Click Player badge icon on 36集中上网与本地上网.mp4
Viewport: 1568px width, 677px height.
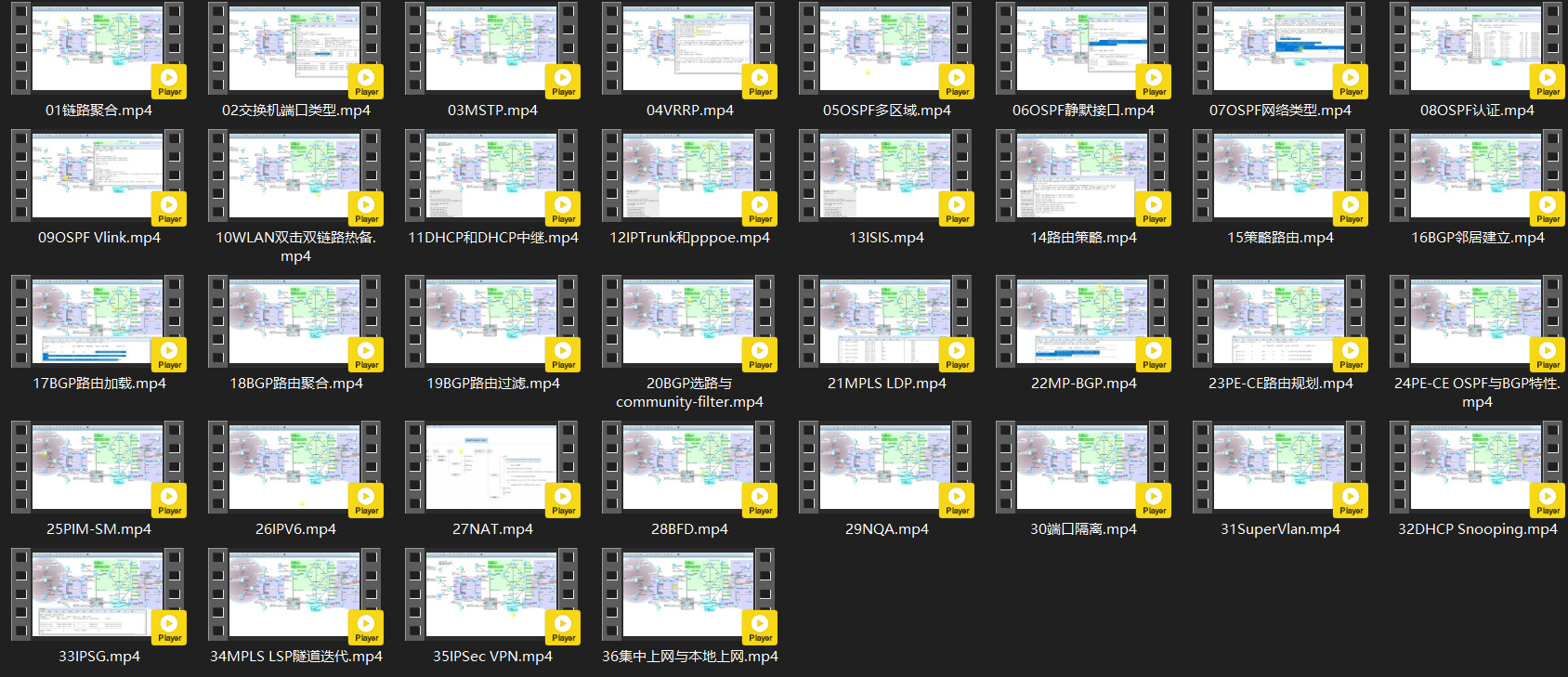point(760,628)
